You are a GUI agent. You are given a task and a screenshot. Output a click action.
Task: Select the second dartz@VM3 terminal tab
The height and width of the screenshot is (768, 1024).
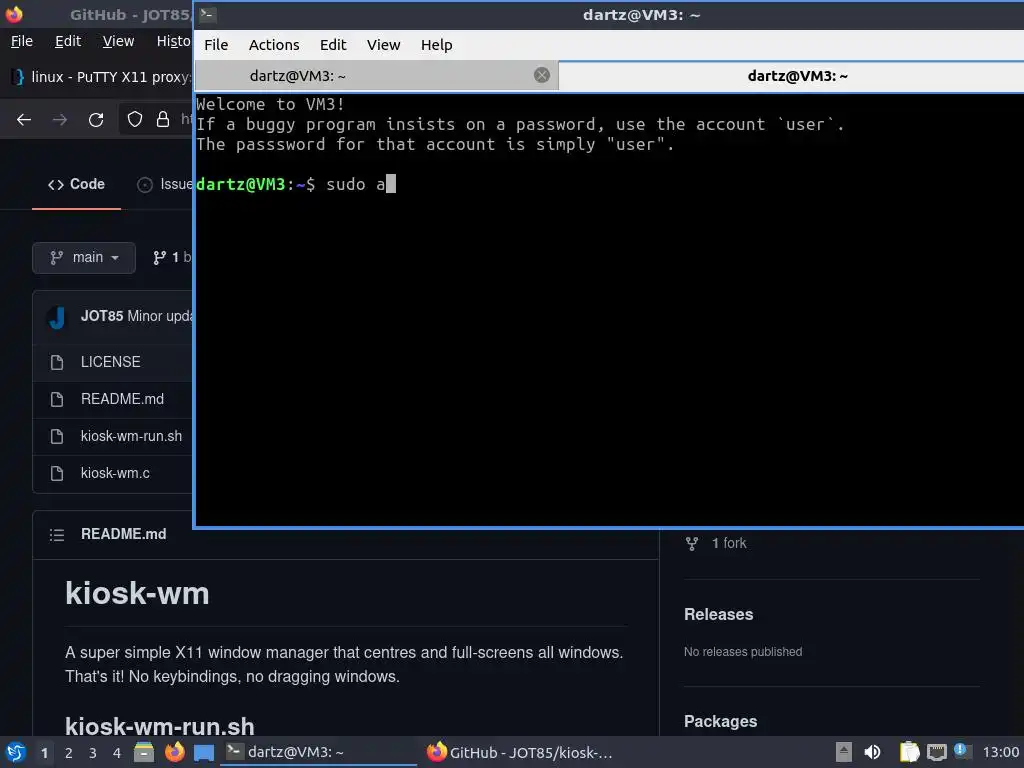pyautogui.click(x=792, y=76)
